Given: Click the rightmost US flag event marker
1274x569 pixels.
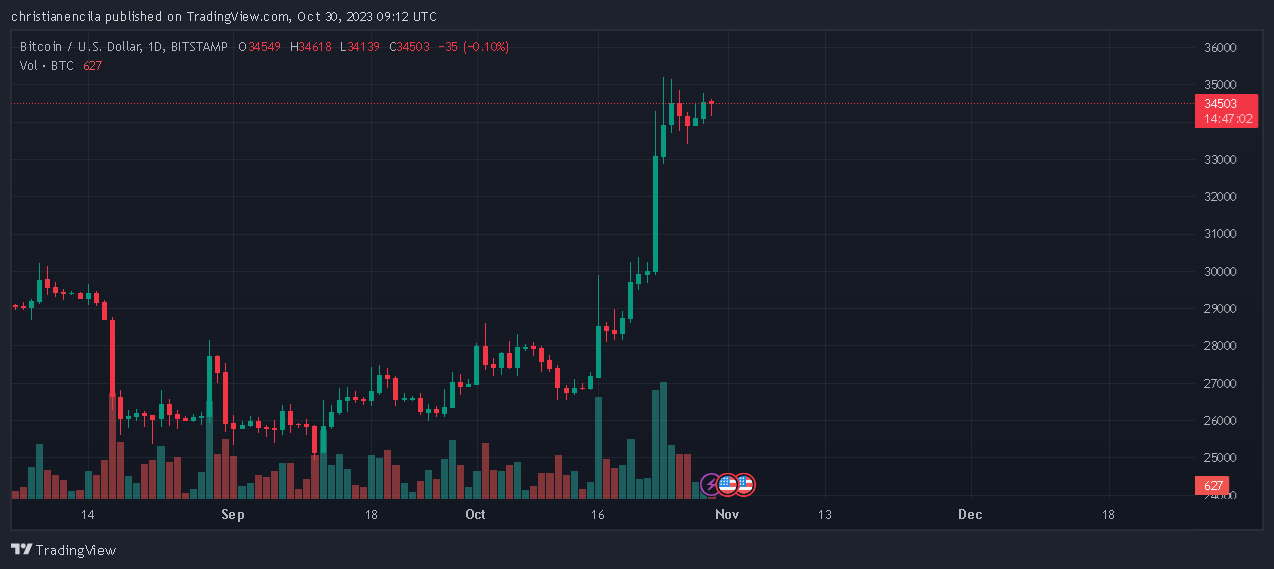Looking at the screenshot, I should [744, 485].
